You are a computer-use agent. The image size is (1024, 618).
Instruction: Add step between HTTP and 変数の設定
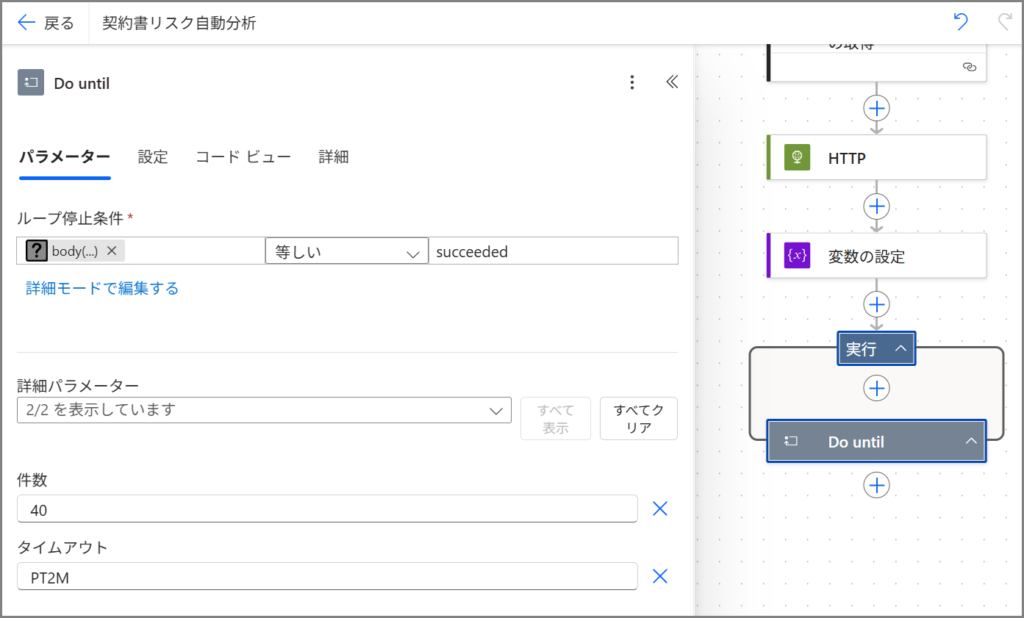point(877,206)
